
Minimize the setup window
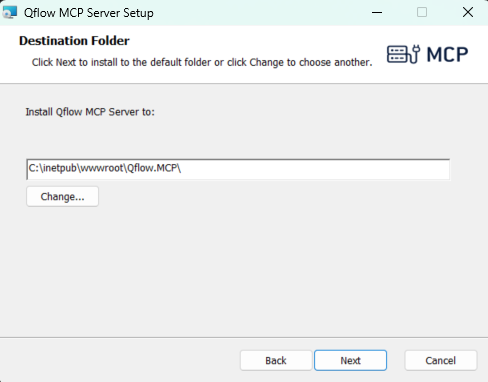[x=377, y=13]
